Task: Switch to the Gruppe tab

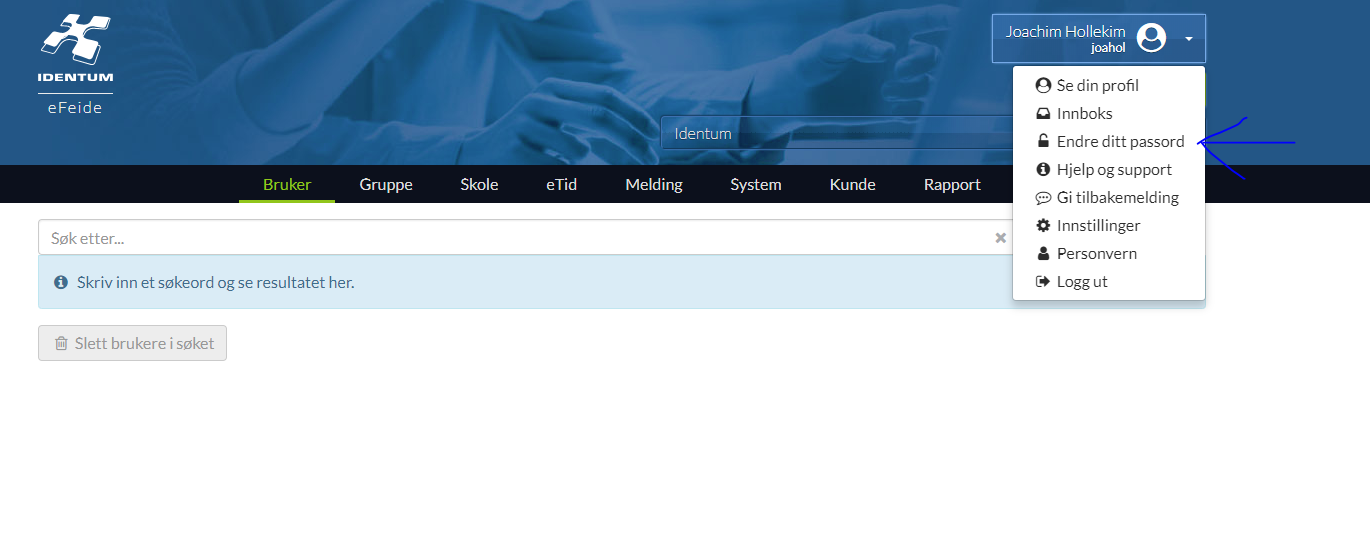Action: click(386, 184)
